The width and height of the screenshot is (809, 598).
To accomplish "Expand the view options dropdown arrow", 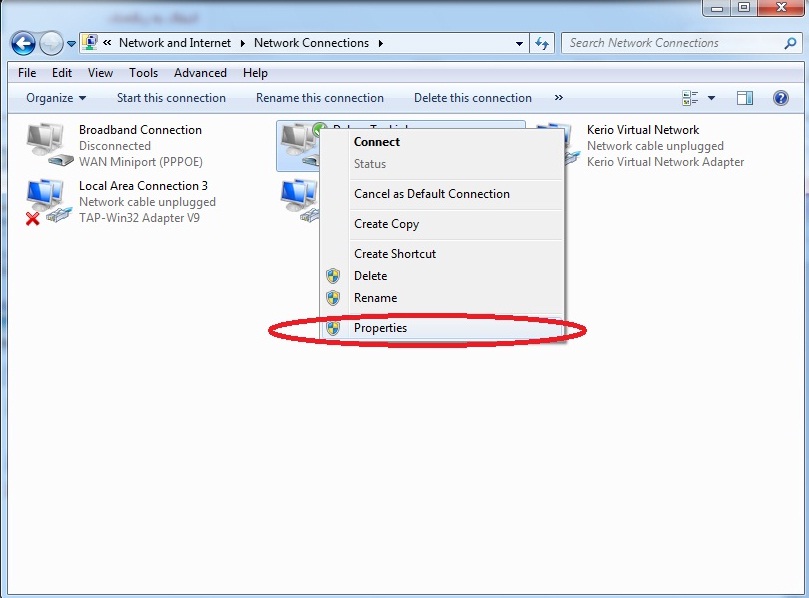I will pos(712,98).
